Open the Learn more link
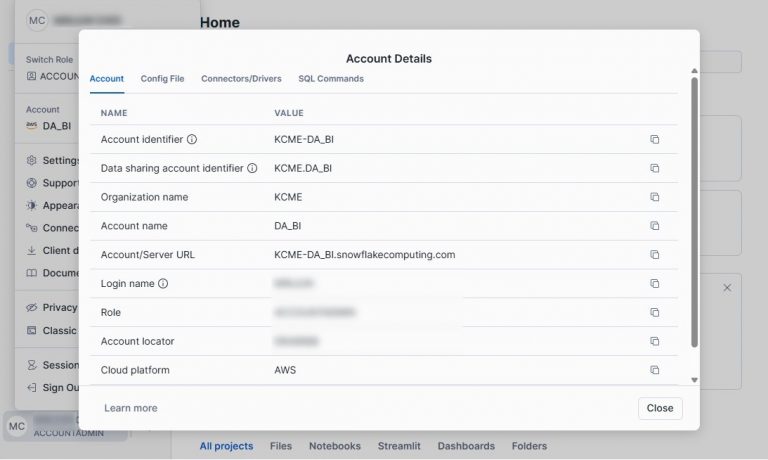The height and width of the screenshot is (460, 768). 131,408
